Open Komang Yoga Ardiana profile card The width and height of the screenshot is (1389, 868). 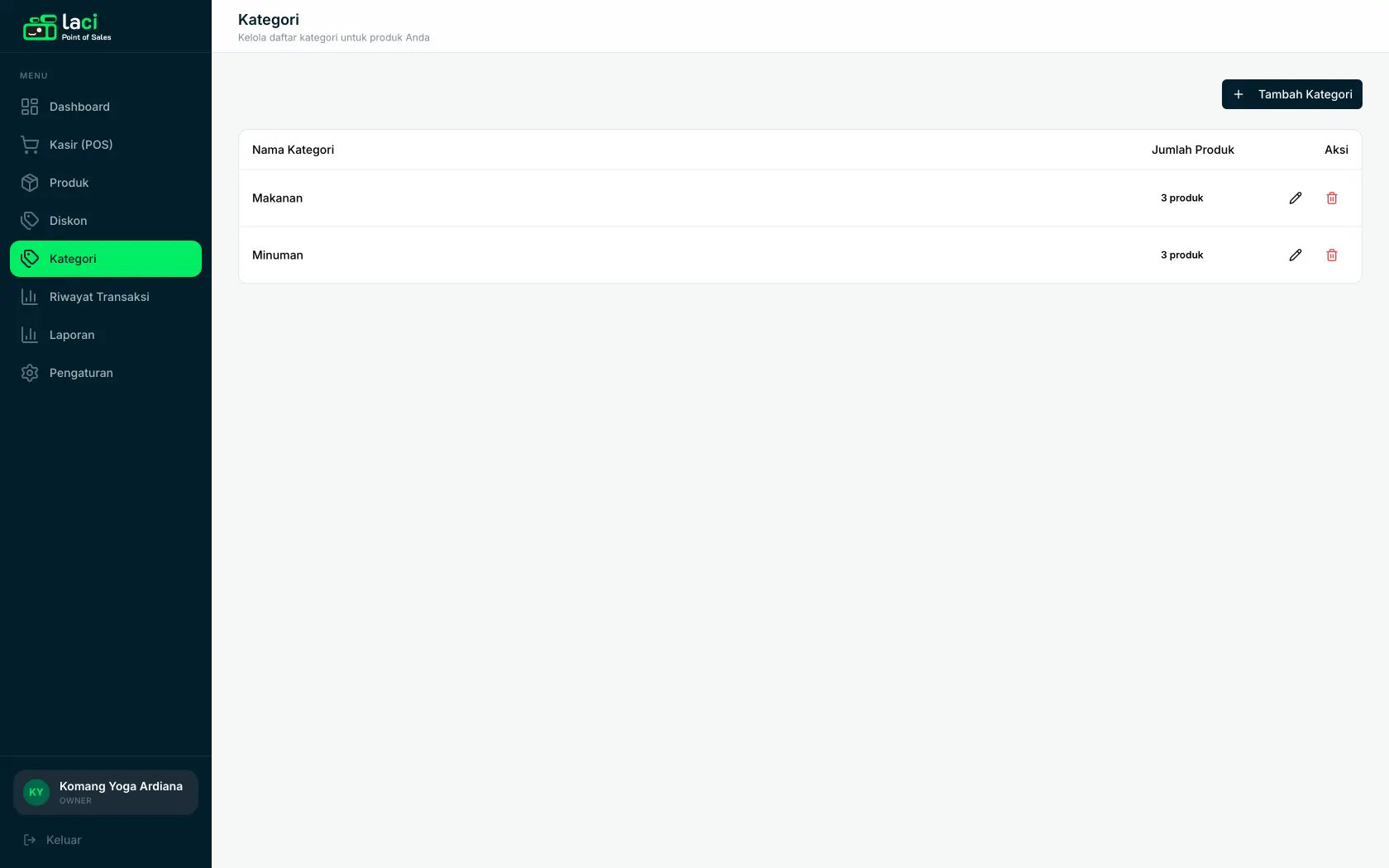(x=106, y=792)
